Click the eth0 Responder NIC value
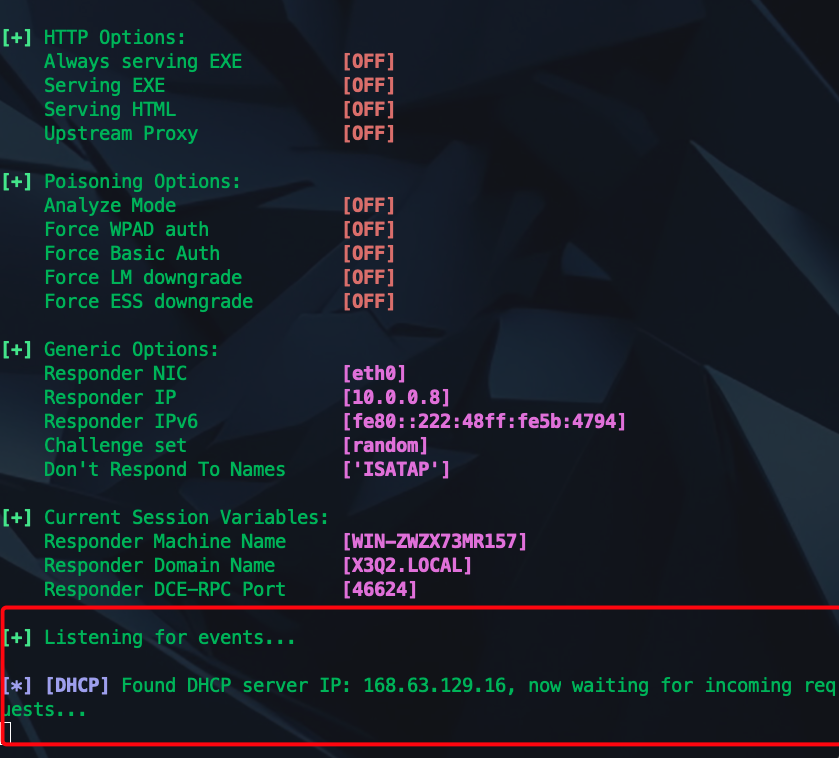The width and height of the screenshot is (839, 758). (x=374, y=374)
